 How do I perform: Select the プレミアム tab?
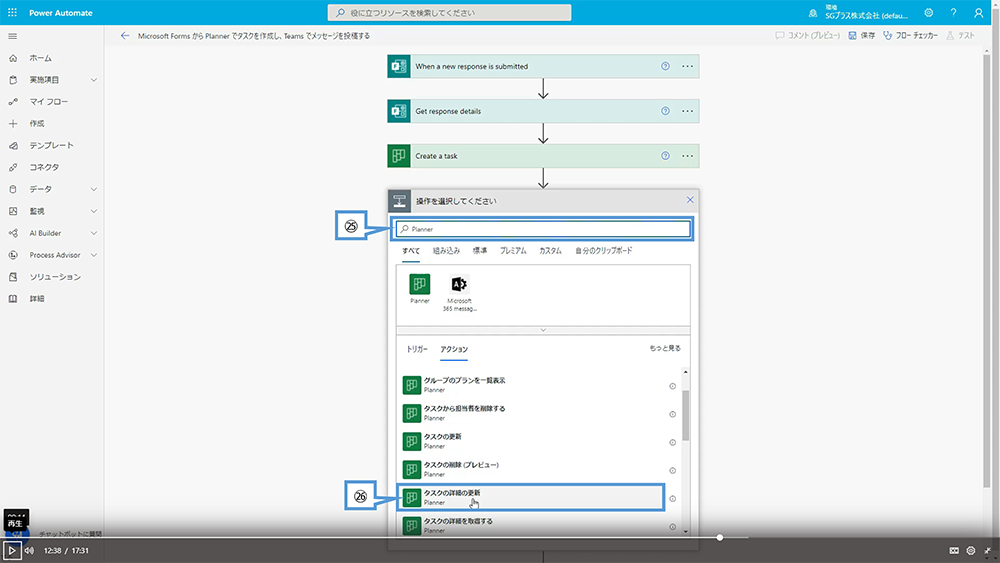pyautogui.click(x=513, y=251)
